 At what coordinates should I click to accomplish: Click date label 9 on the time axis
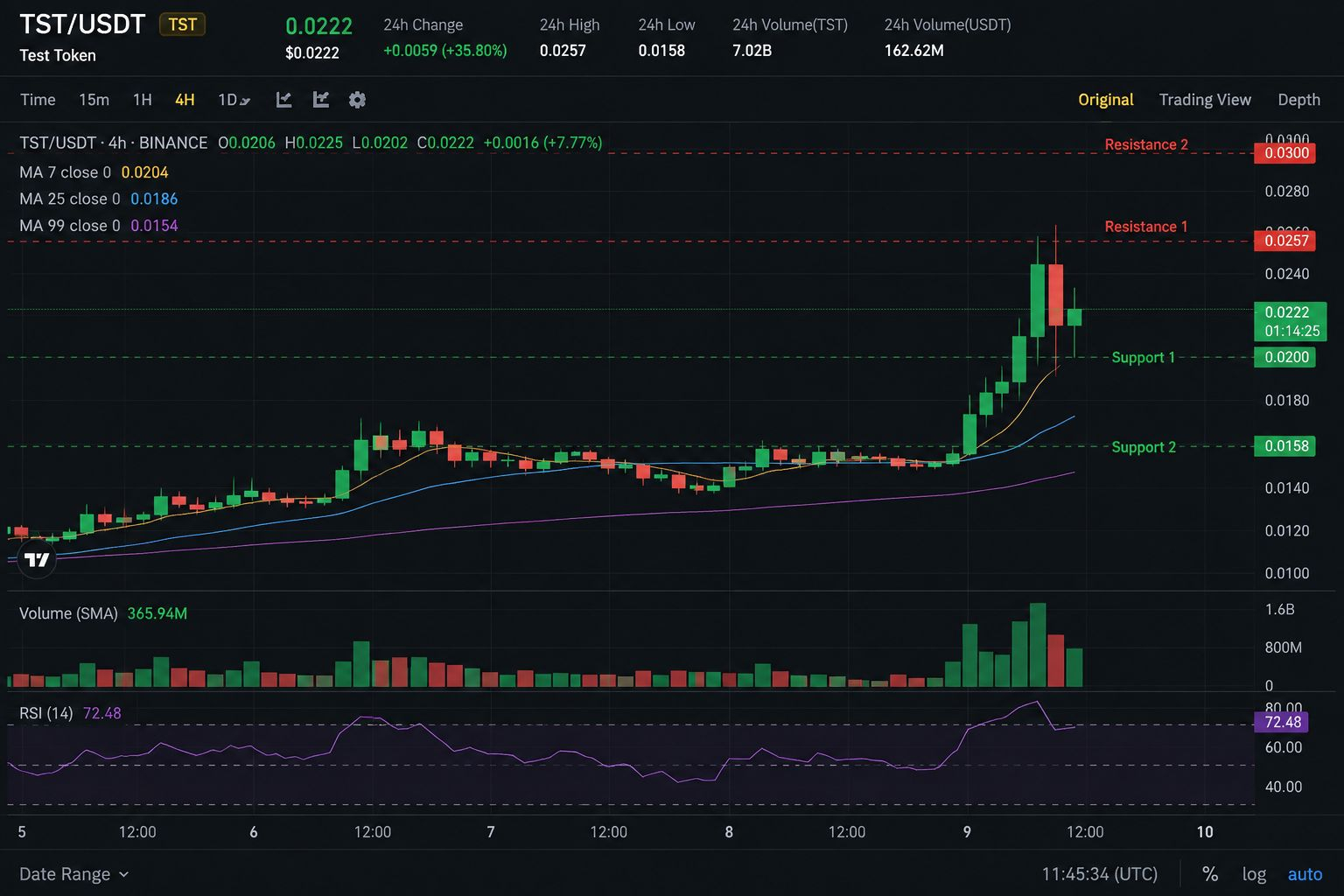(x=967, y=832)
